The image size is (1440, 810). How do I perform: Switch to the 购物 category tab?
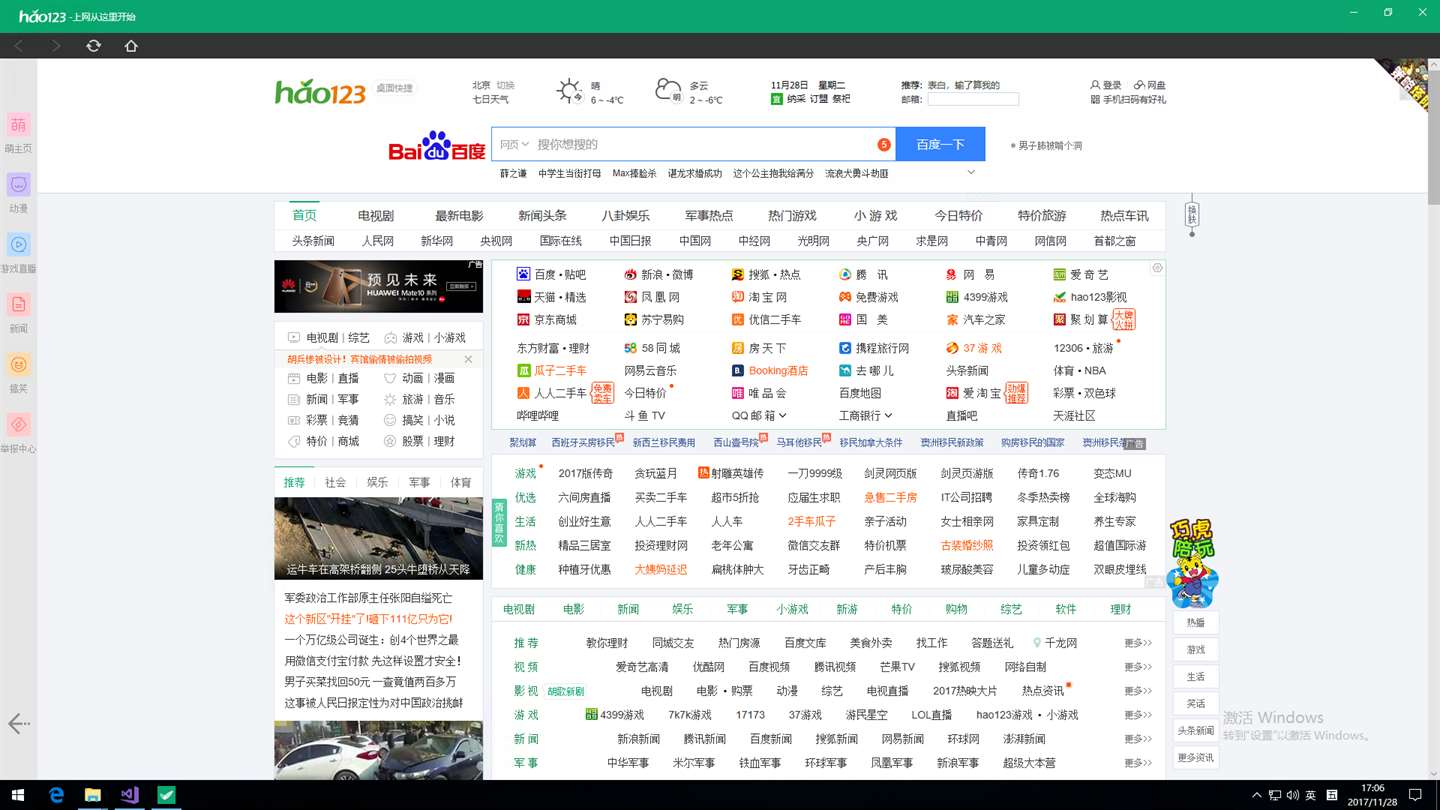(x=956, y=609)
